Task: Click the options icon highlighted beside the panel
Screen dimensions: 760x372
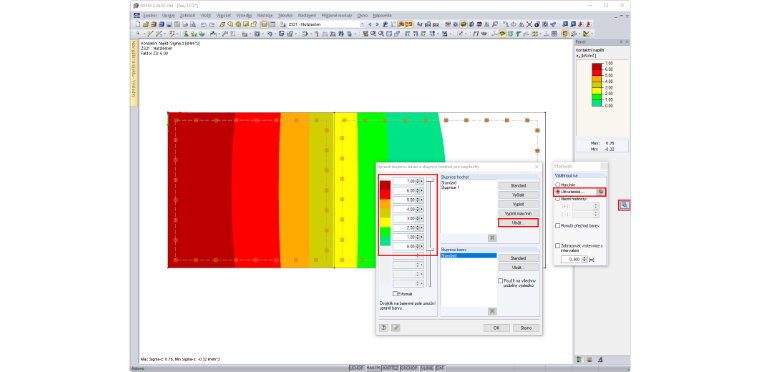Action: [x=624, y=205]
